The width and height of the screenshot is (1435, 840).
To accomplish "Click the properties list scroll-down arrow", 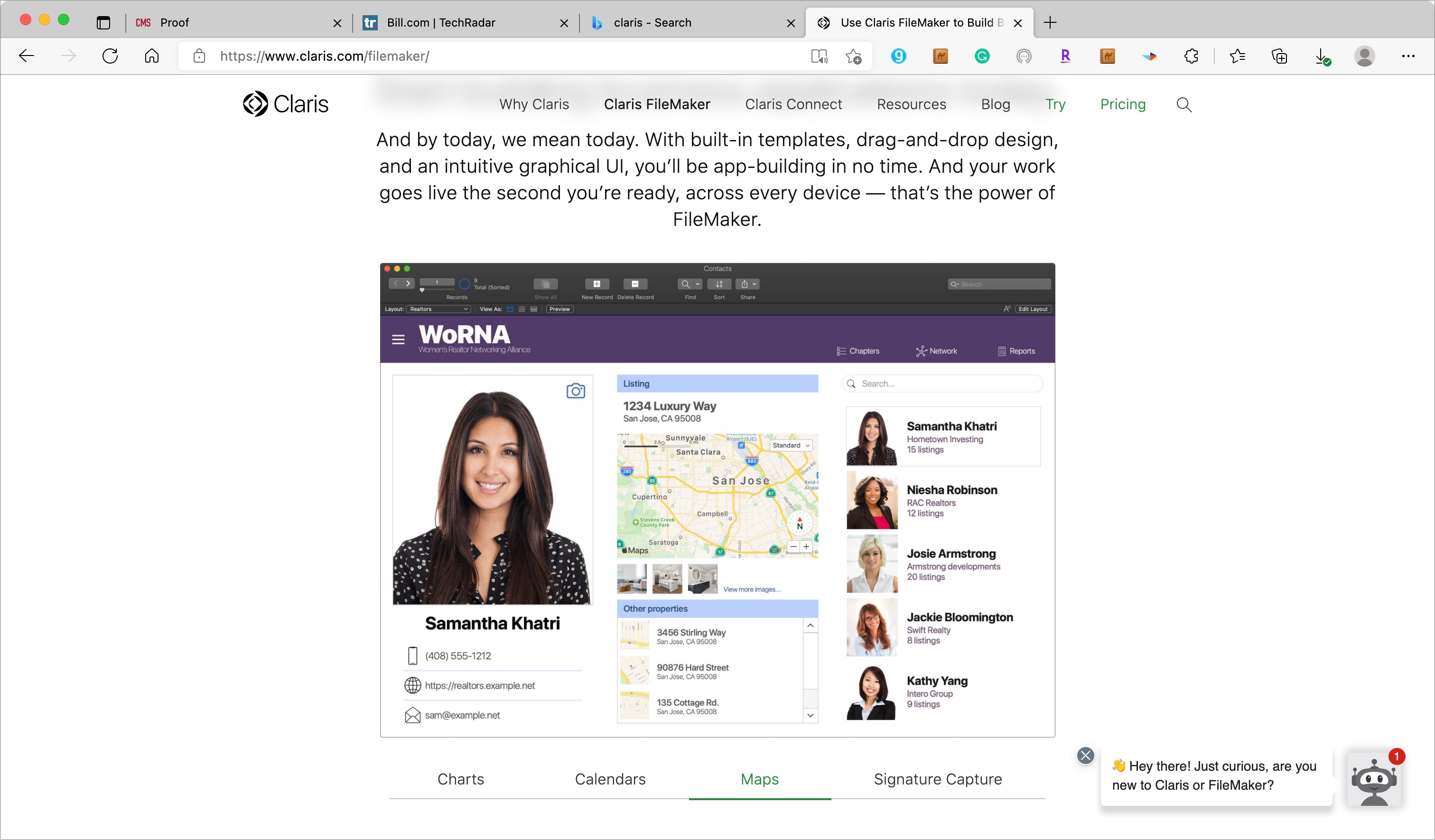I will point(811,715).
